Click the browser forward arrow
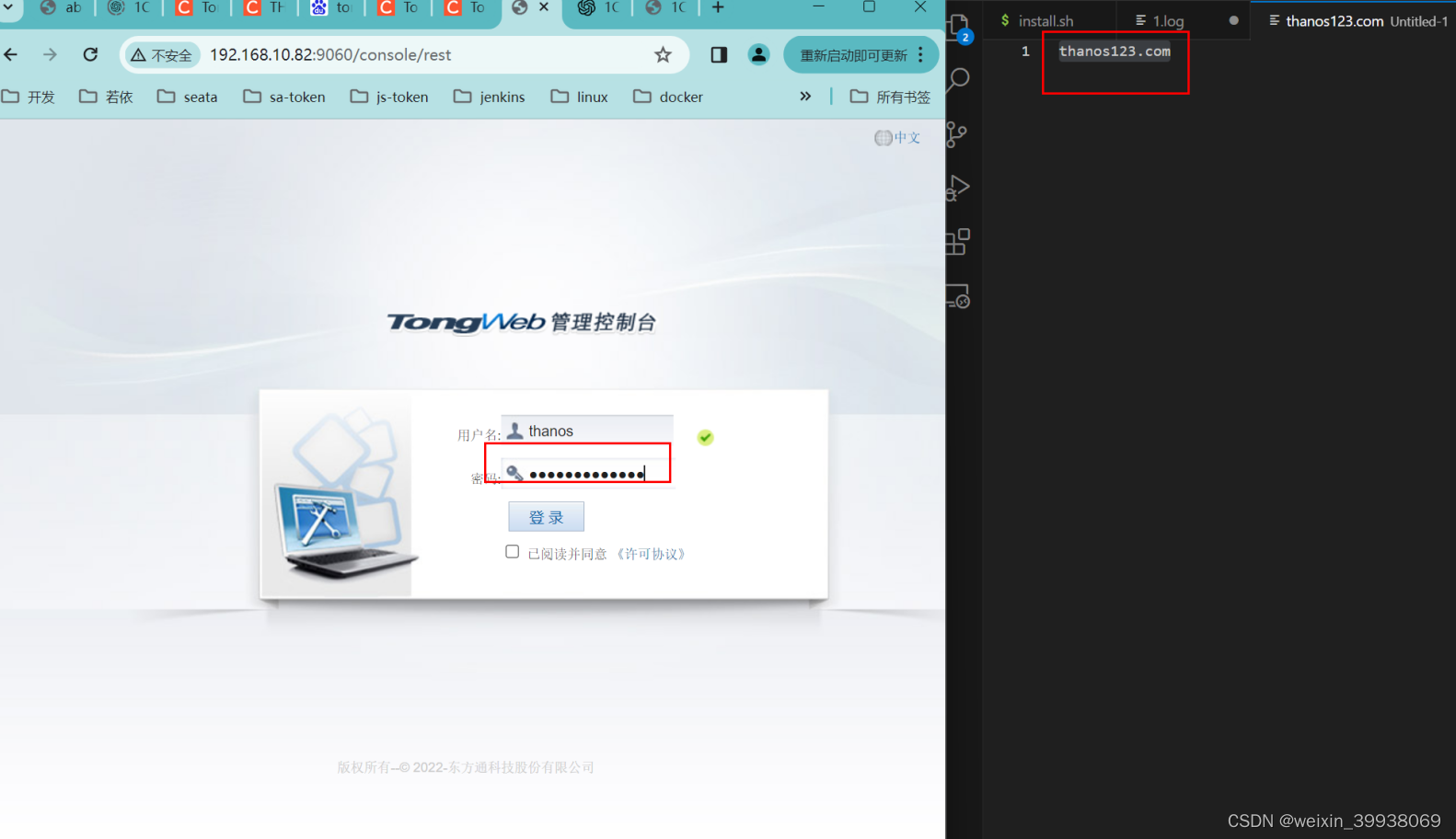The height and width of the screenshot is (839, 1456). point(50,55)
